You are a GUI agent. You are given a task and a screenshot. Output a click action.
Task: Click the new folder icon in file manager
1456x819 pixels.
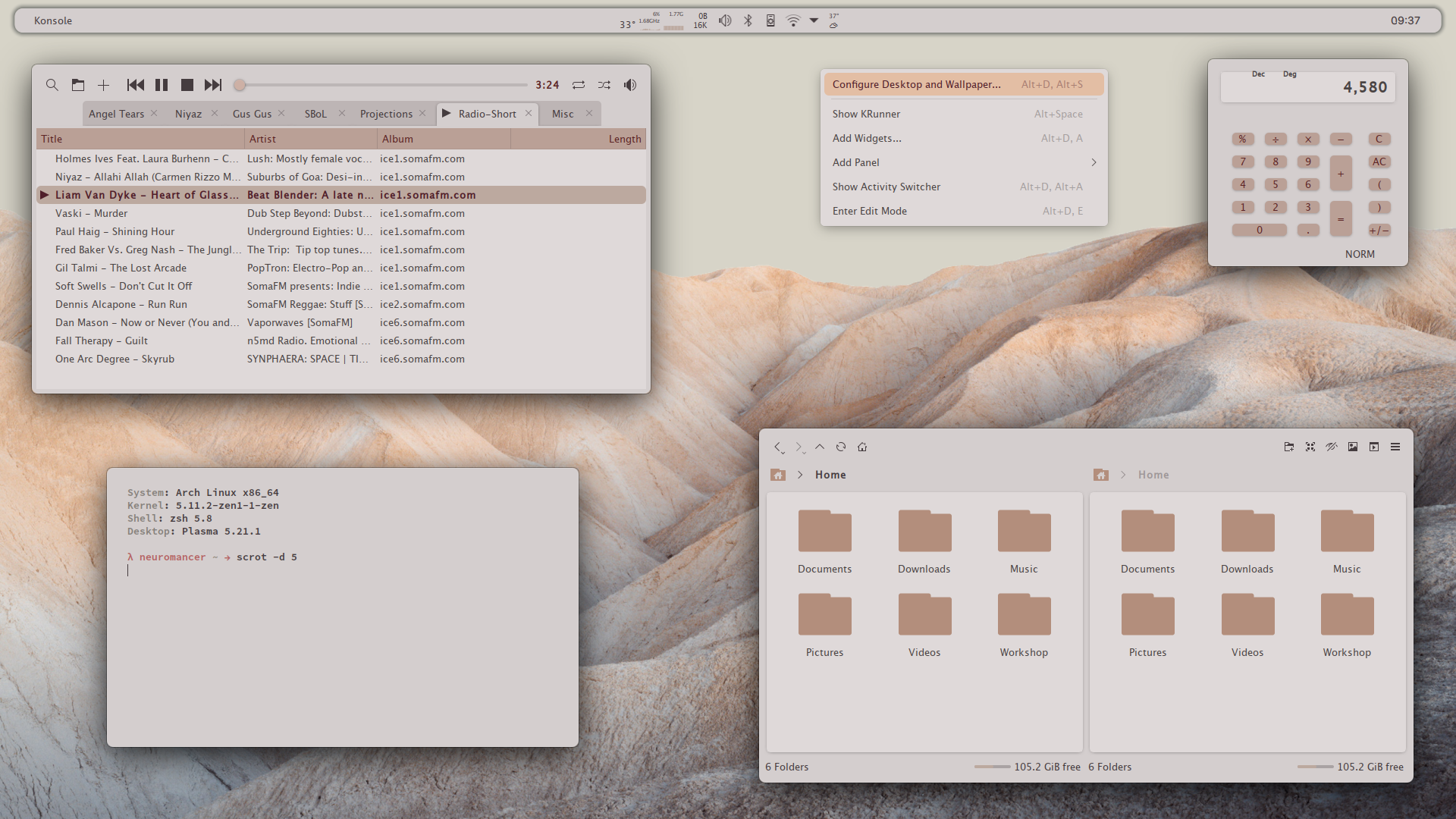1288,447
